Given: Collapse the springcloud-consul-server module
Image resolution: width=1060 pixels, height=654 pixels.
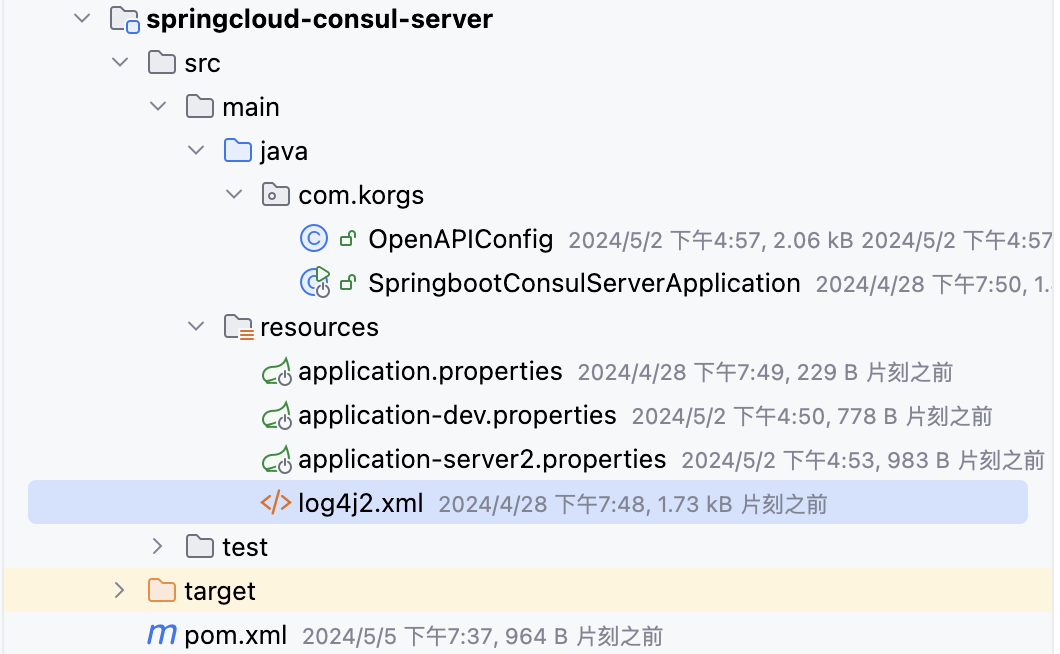Looking at the screenshot, I should (x=82, y=18).
